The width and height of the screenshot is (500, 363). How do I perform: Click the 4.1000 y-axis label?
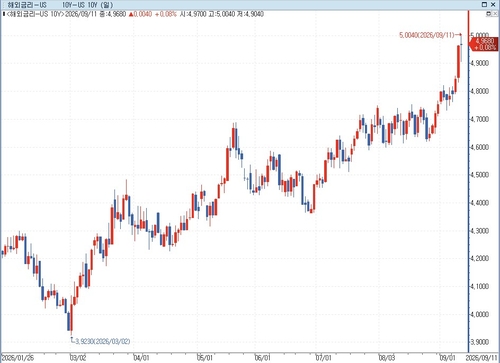479,286
